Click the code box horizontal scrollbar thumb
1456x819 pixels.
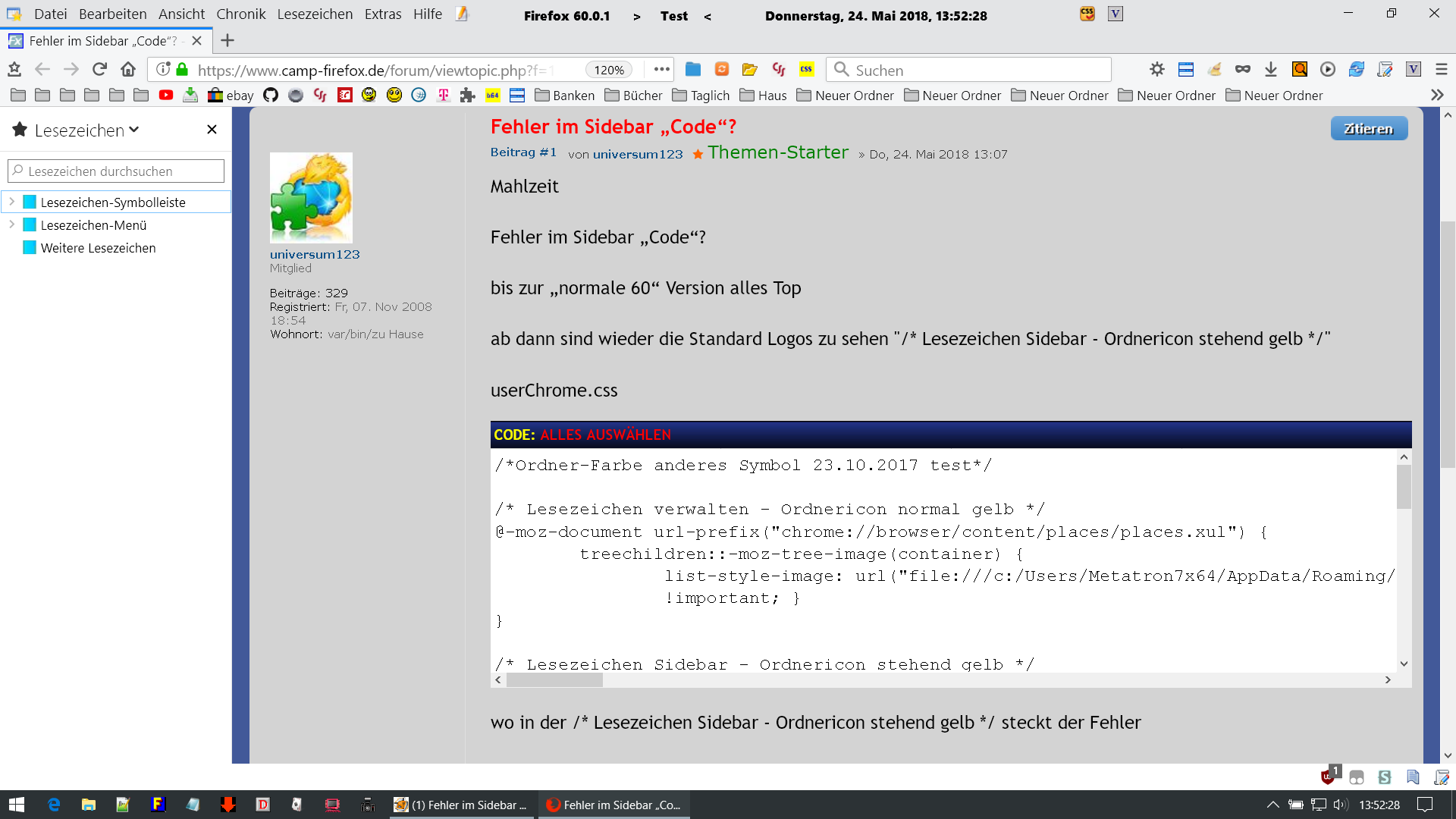(554, 680)
